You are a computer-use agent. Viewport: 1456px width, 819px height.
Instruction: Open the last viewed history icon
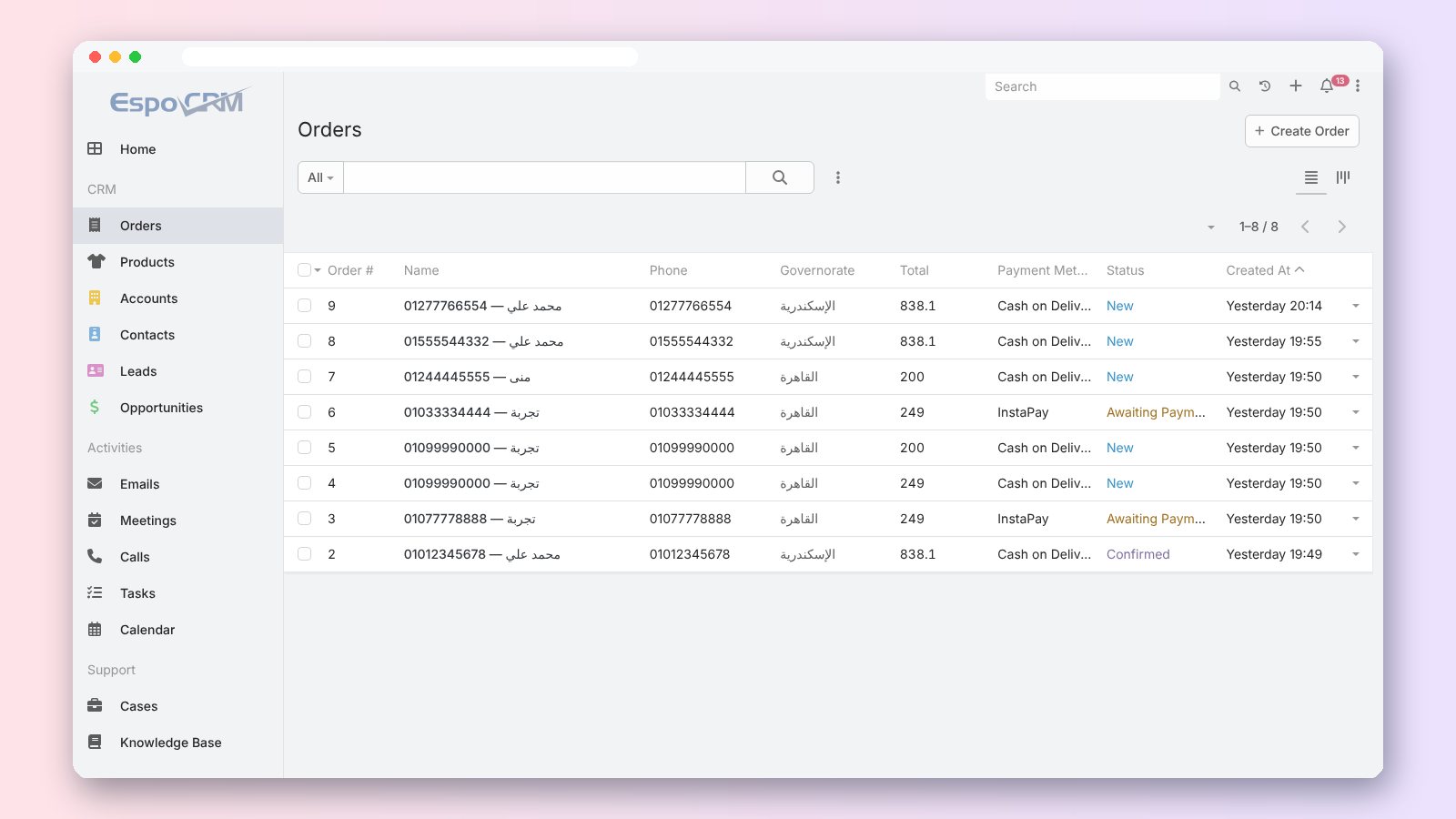pos(1265,86)
